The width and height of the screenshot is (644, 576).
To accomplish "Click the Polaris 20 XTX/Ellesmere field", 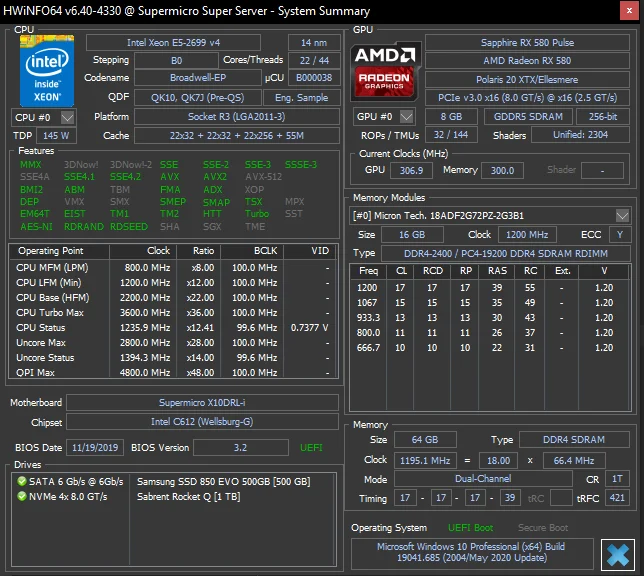I will pyautogui.click(x=527, y=80).
